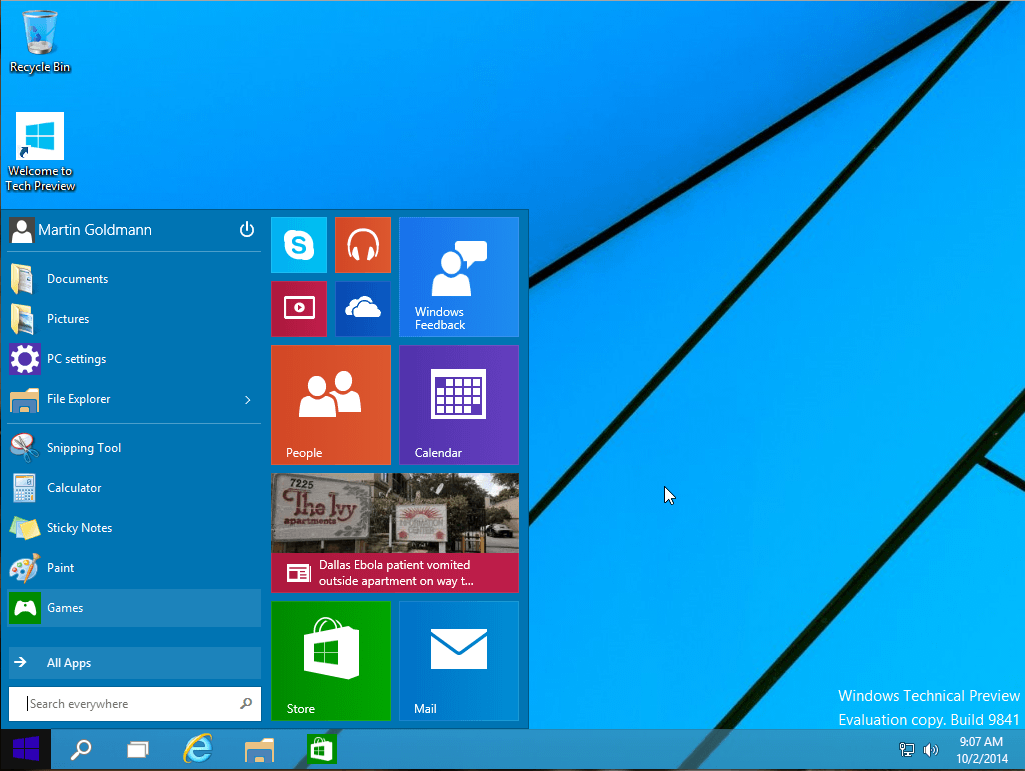Open the Dallas Ebola news tile
Image resolution: width=1025 pixels, height=771 pixels.
[394, 533]
